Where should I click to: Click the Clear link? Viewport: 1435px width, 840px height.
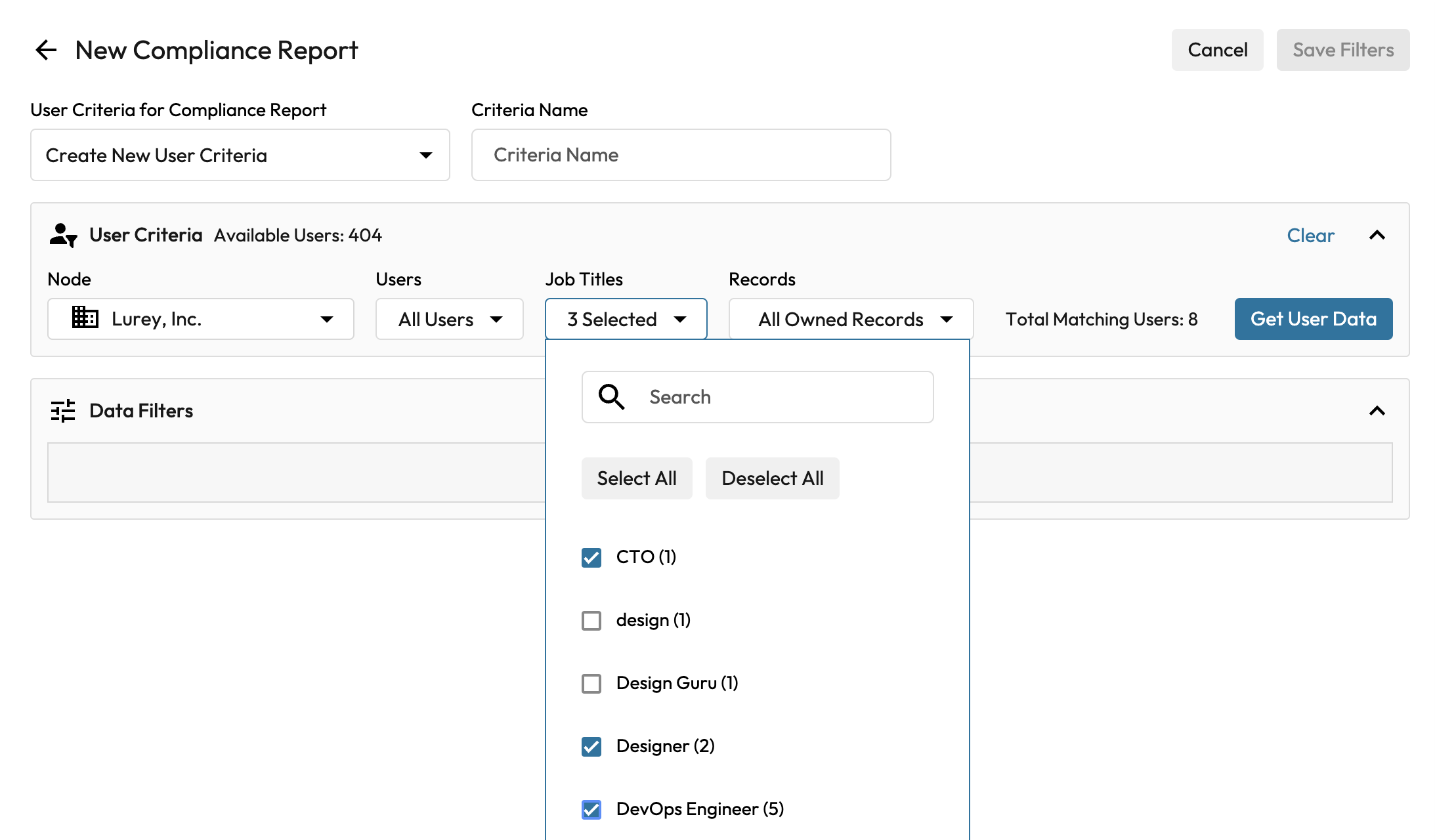pyautogui.click(x=1310, y=235)
